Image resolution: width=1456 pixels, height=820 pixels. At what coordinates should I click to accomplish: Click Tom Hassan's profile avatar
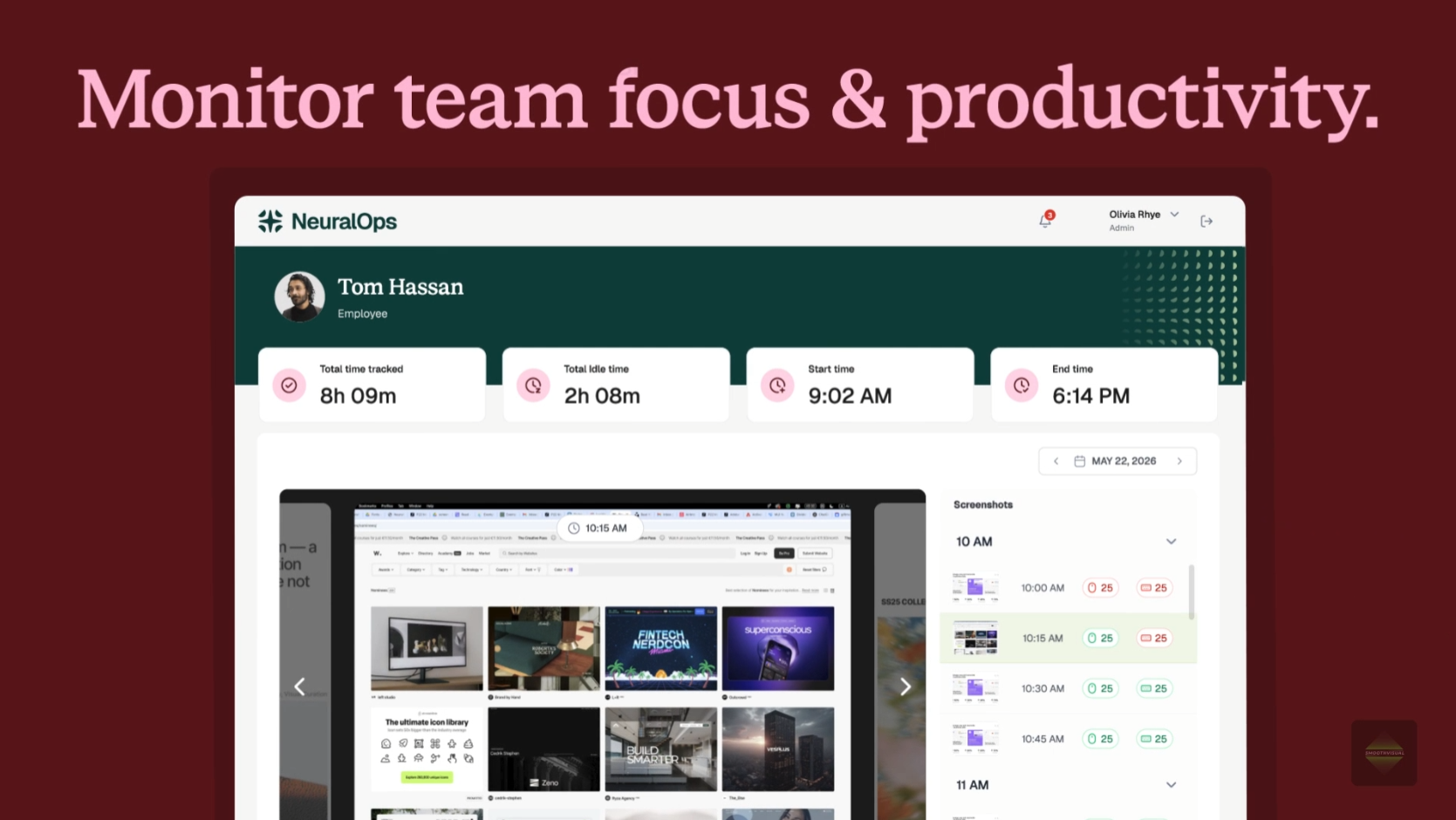pos(299,297)
